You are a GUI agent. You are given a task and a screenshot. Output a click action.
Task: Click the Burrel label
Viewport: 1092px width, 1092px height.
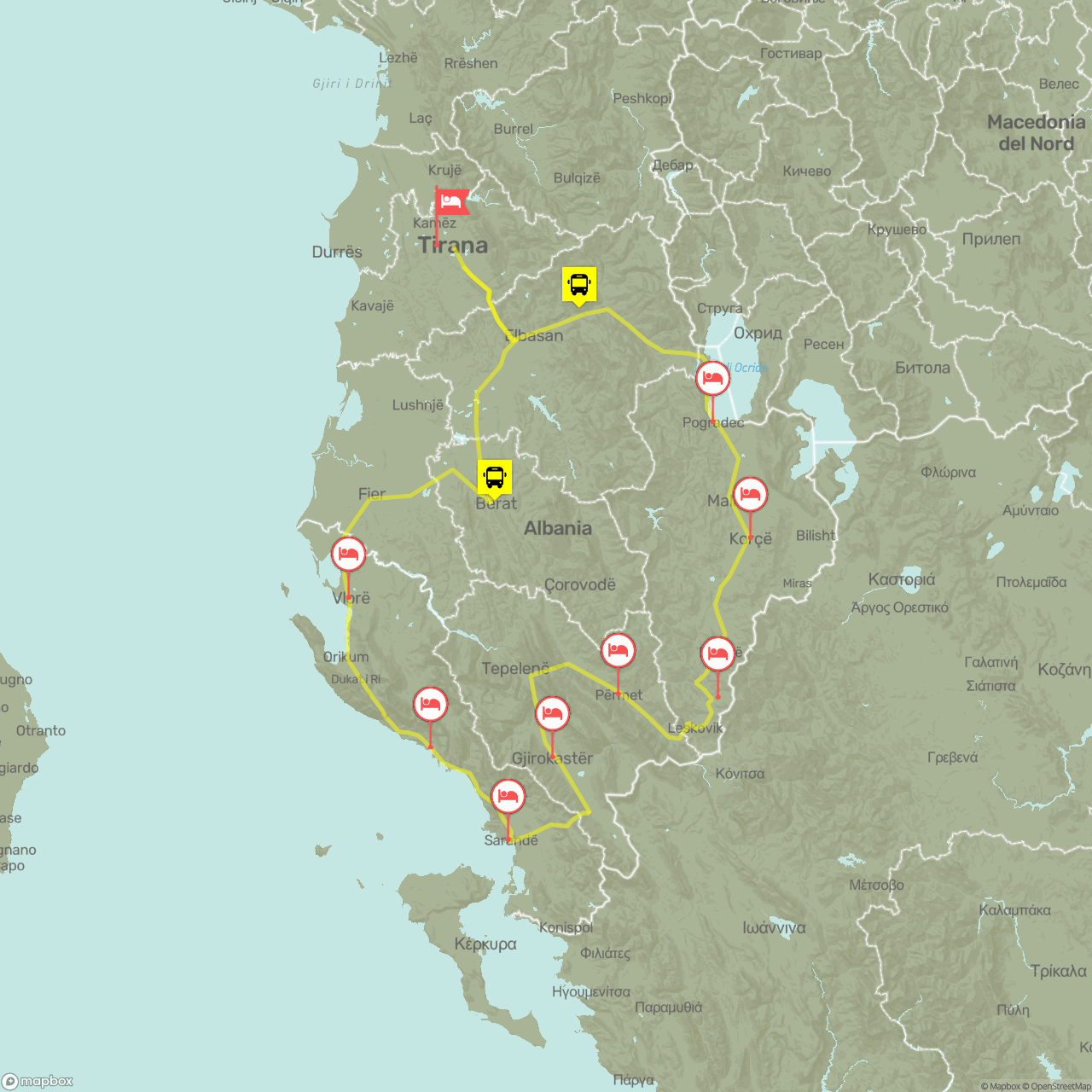(x=514, y=130)
